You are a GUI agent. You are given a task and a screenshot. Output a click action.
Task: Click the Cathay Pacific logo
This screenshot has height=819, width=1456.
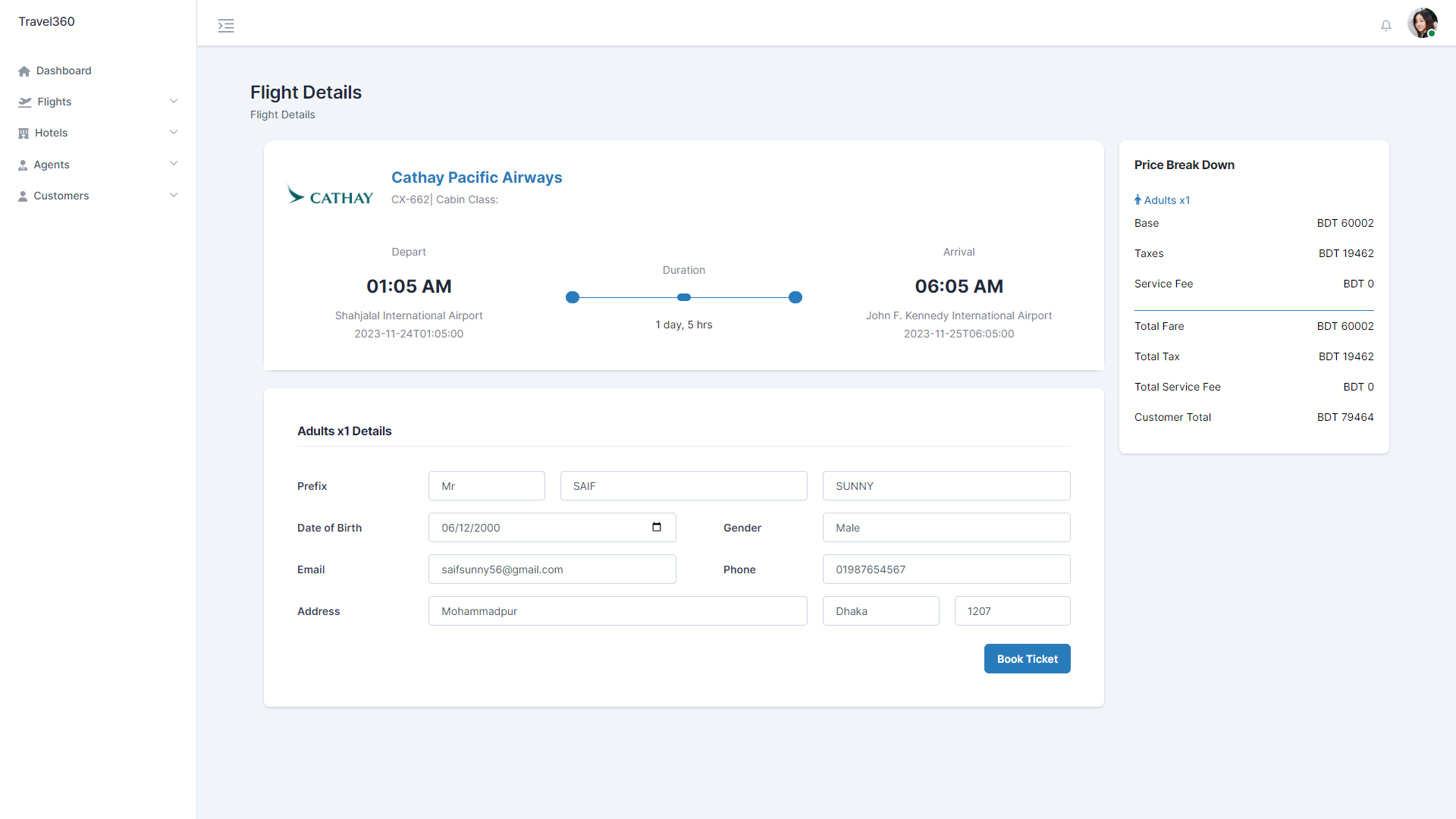tap(330, 196)
